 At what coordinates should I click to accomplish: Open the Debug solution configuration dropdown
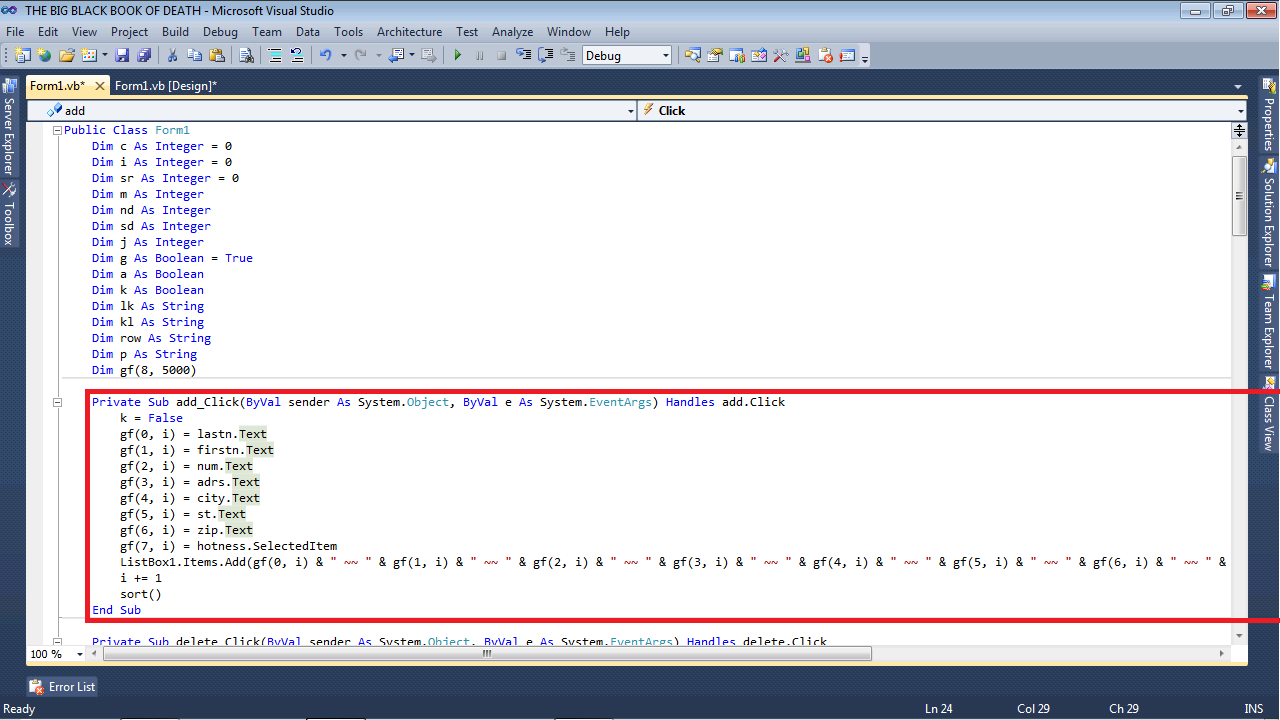(x=627, y=56)
